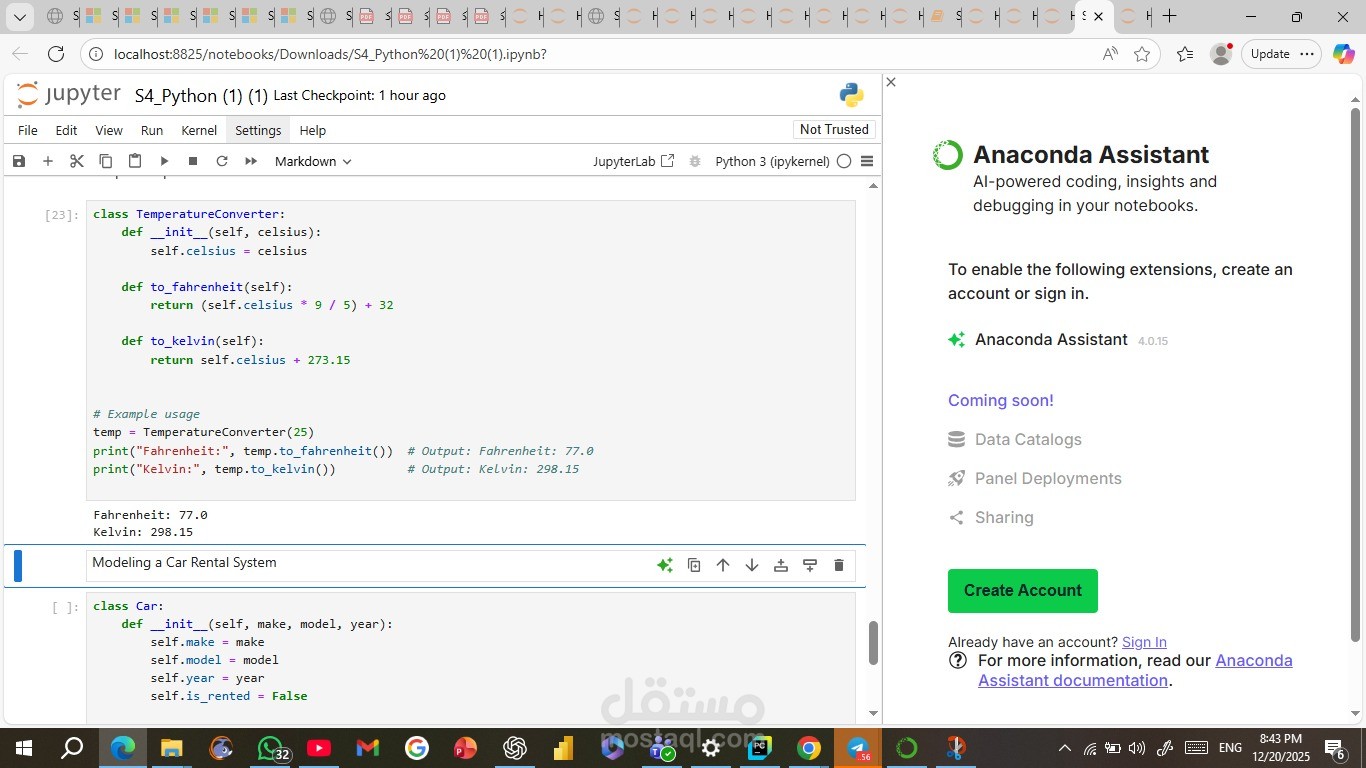Stop the kernel via the square icon
1366x768 pixels.
(x=191, y=161)
